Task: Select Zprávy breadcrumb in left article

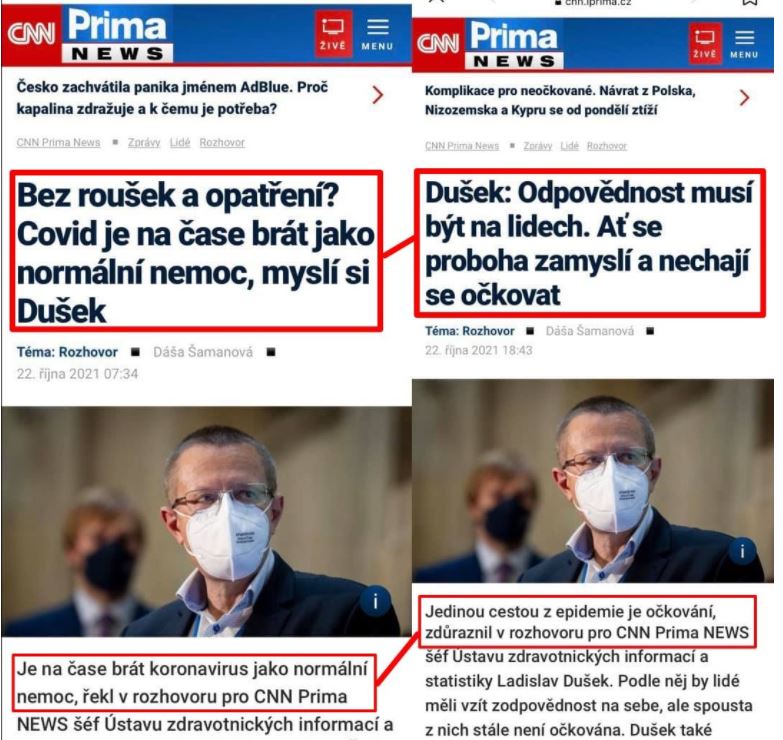Action: 144,143
